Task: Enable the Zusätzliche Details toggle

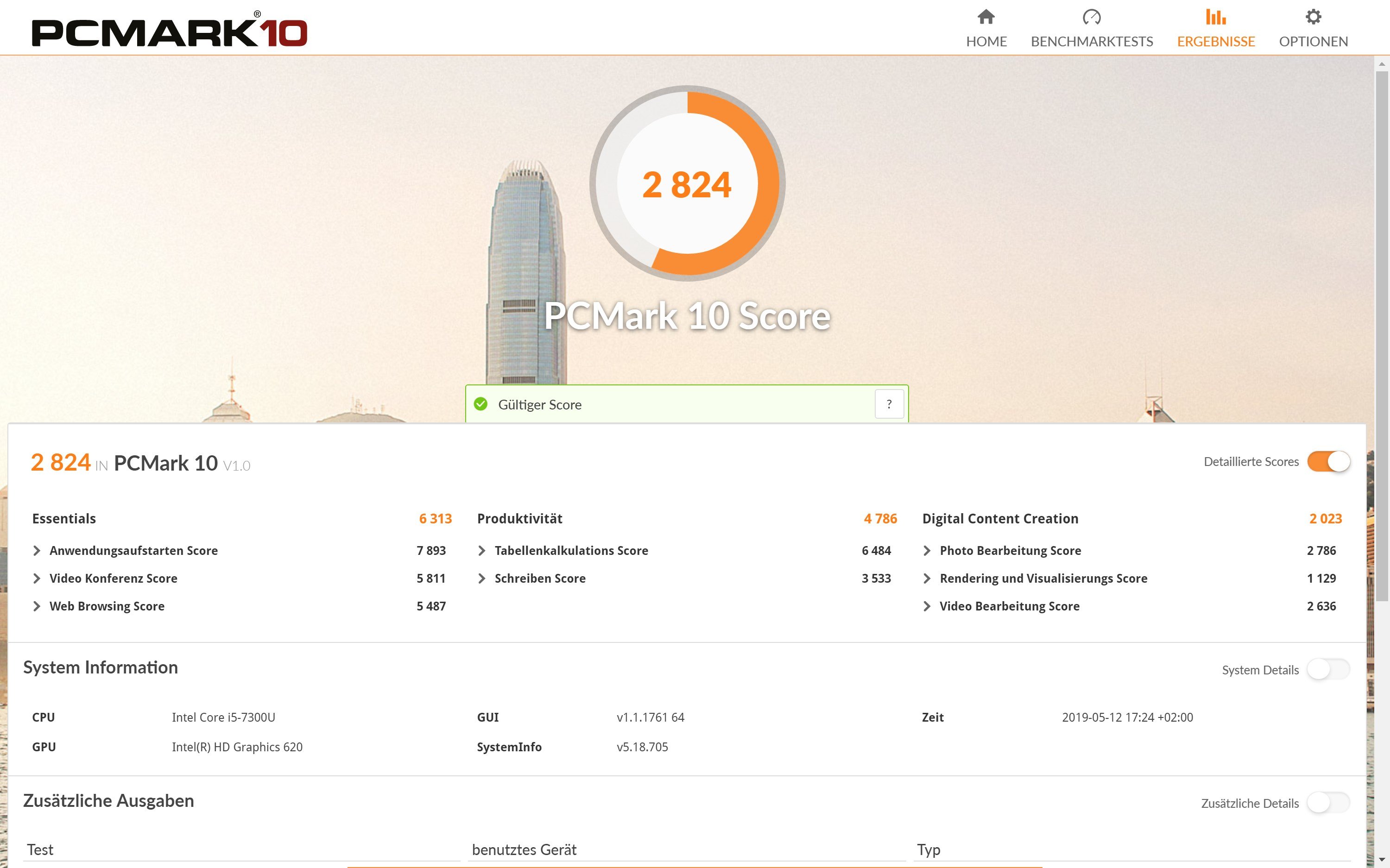Action: point(1328,803)
